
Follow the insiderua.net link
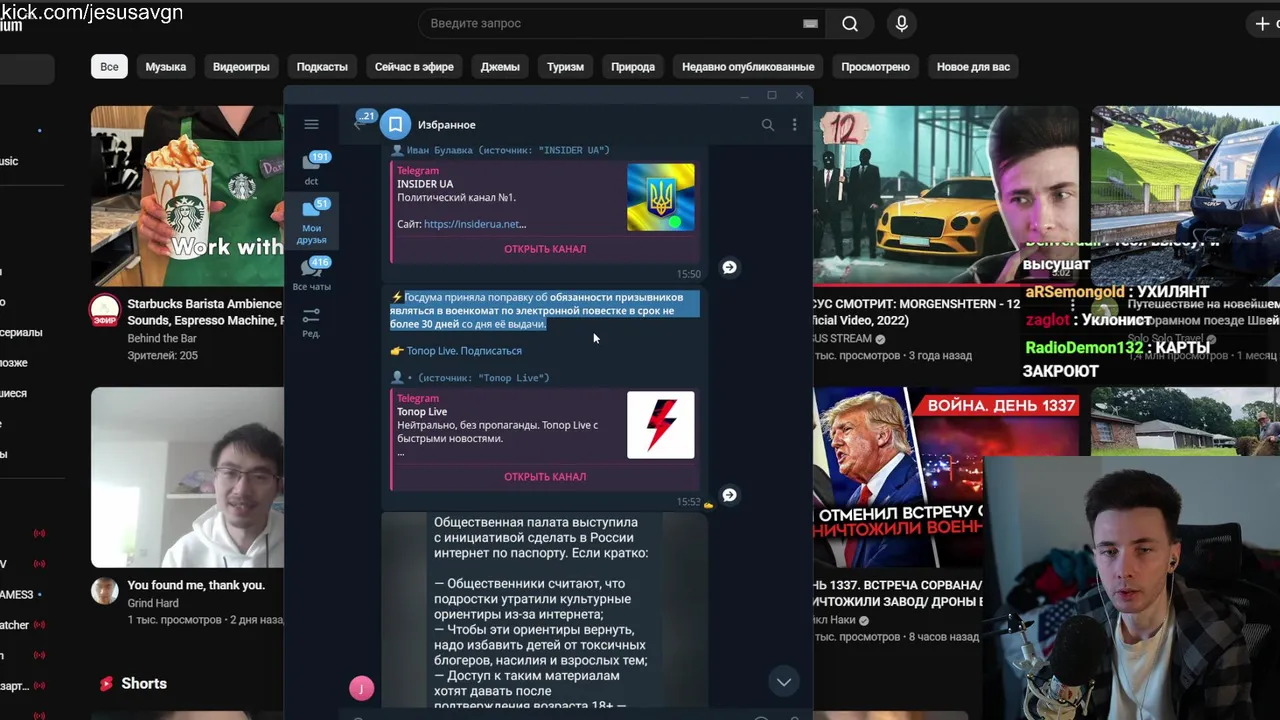pyautogui.click(x=474, y=224)
